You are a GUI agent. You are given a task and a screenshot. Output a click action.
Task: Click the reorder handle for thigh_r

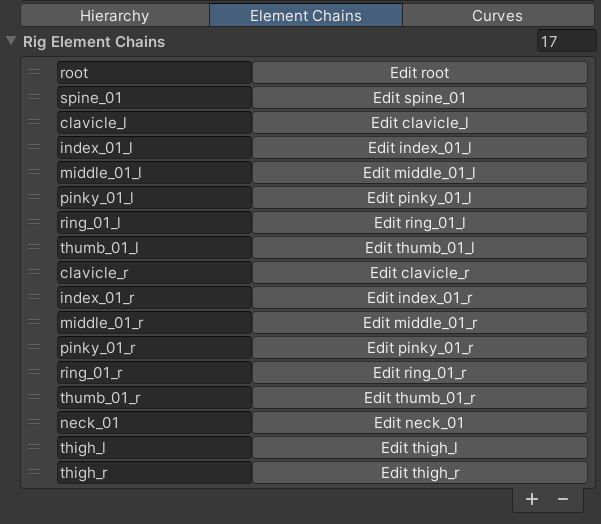pyautogui.click(x=34, y=473)
